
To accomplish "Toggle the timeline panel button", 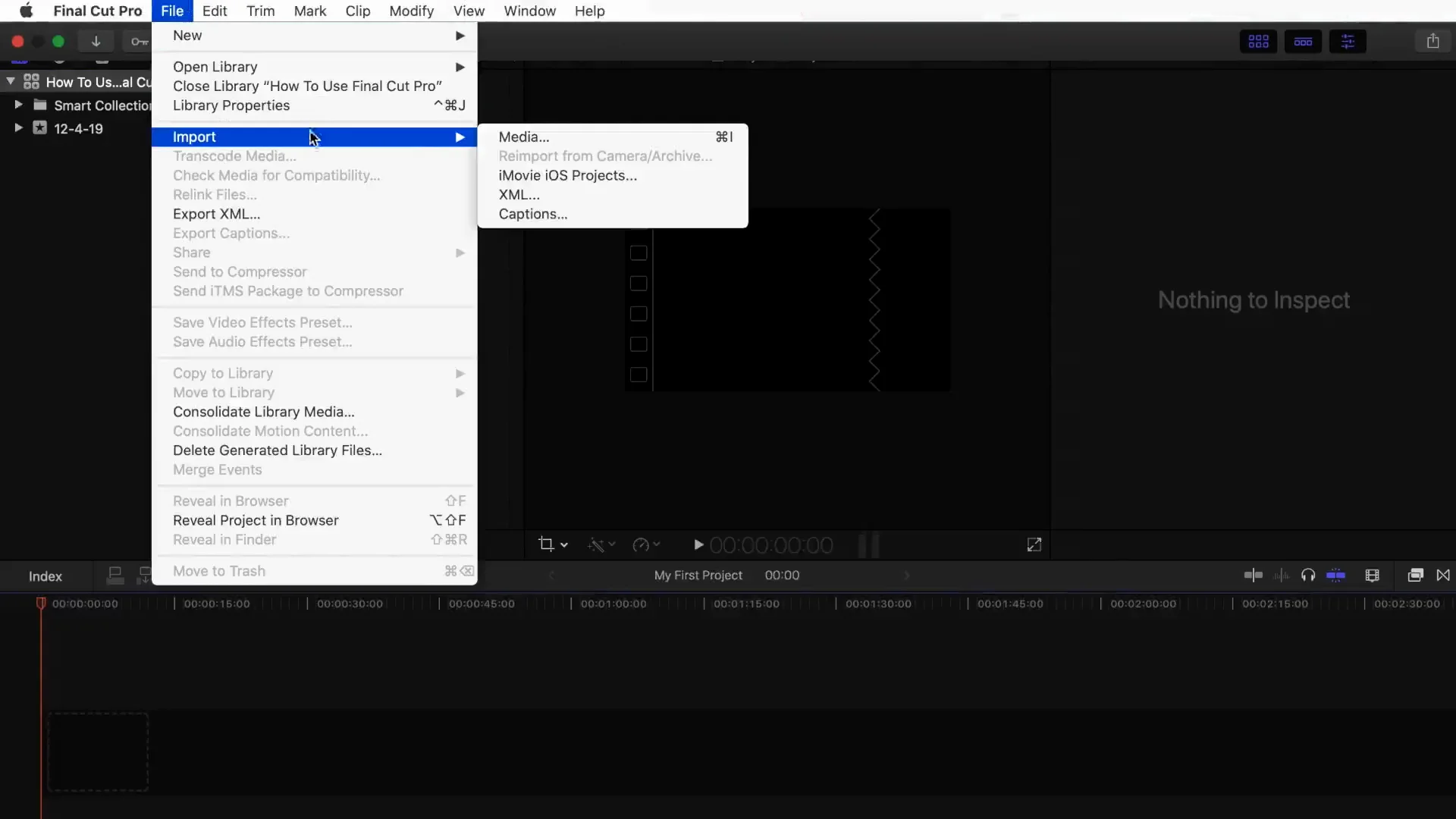I will click(x=1303, y=42).
